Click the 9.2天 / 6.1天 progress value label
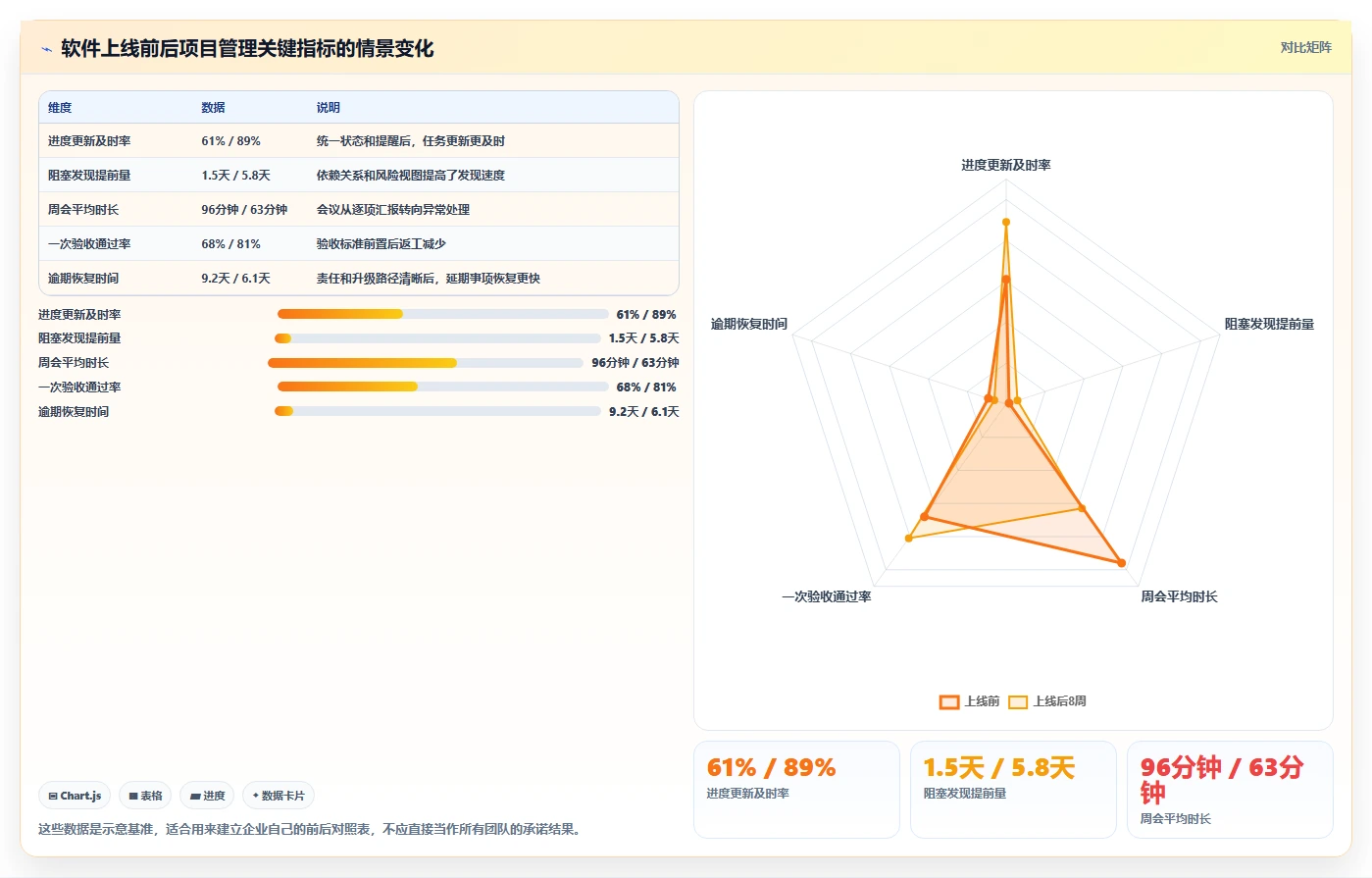This screenshot has width=1372, height=878. point(643,412)
